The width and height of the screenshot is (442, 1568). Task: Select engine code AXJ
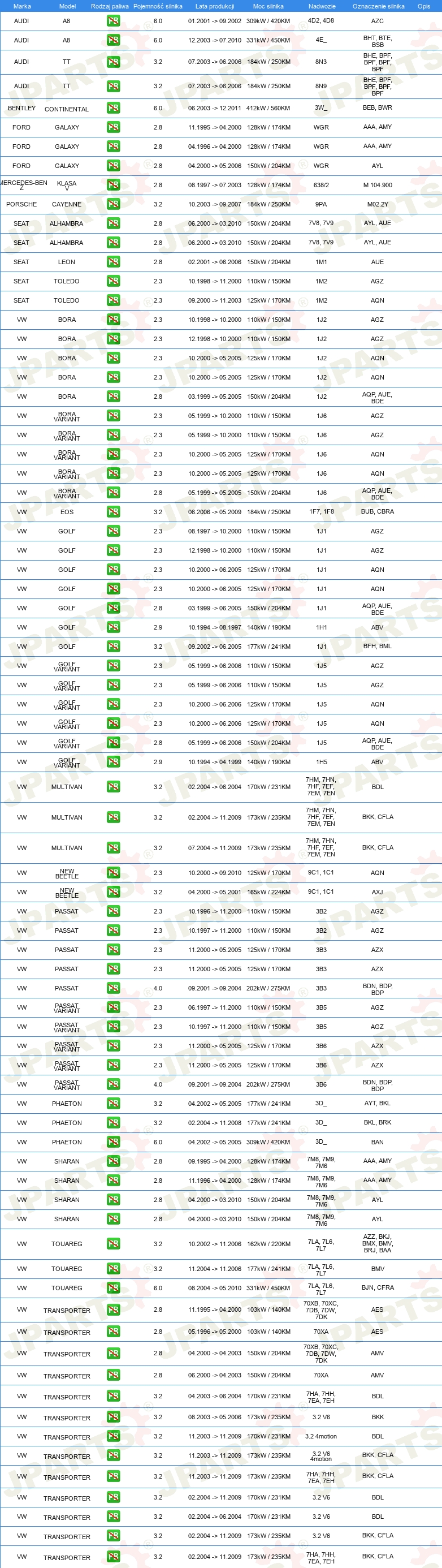click(378, 893)
